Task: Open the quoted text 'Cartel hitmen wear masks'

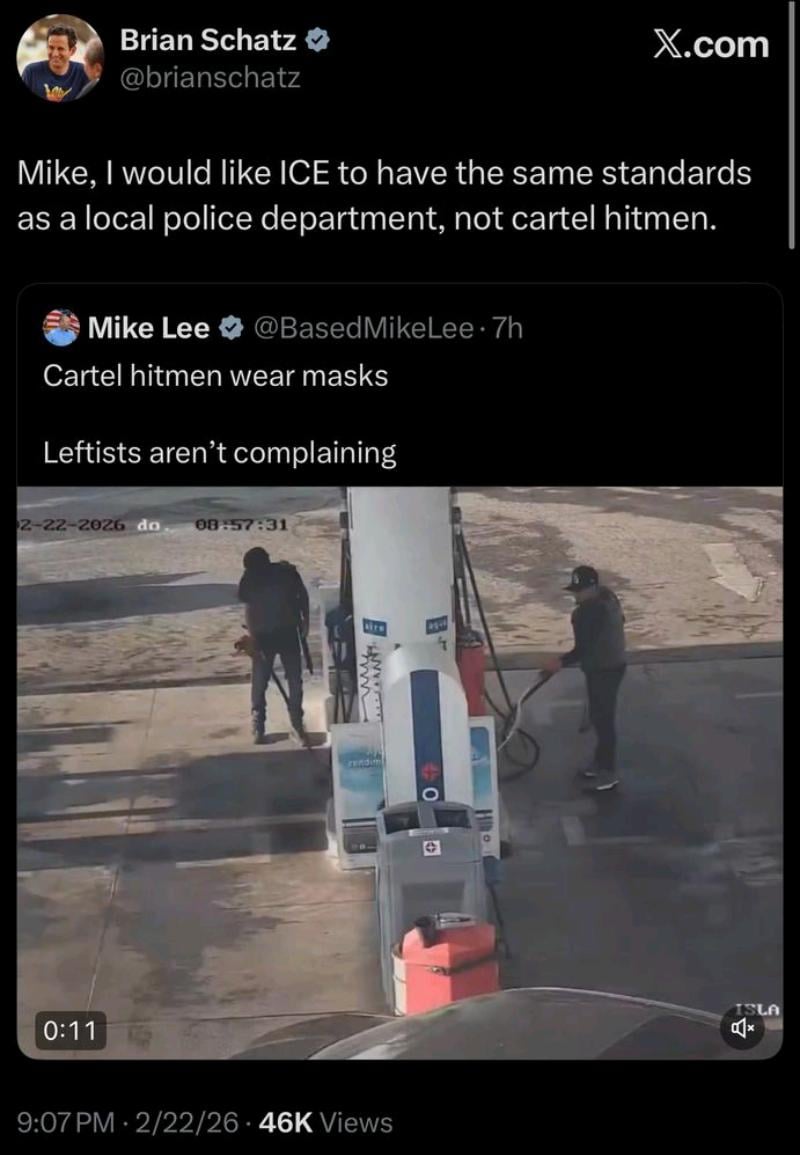Action: coord(215,376)
